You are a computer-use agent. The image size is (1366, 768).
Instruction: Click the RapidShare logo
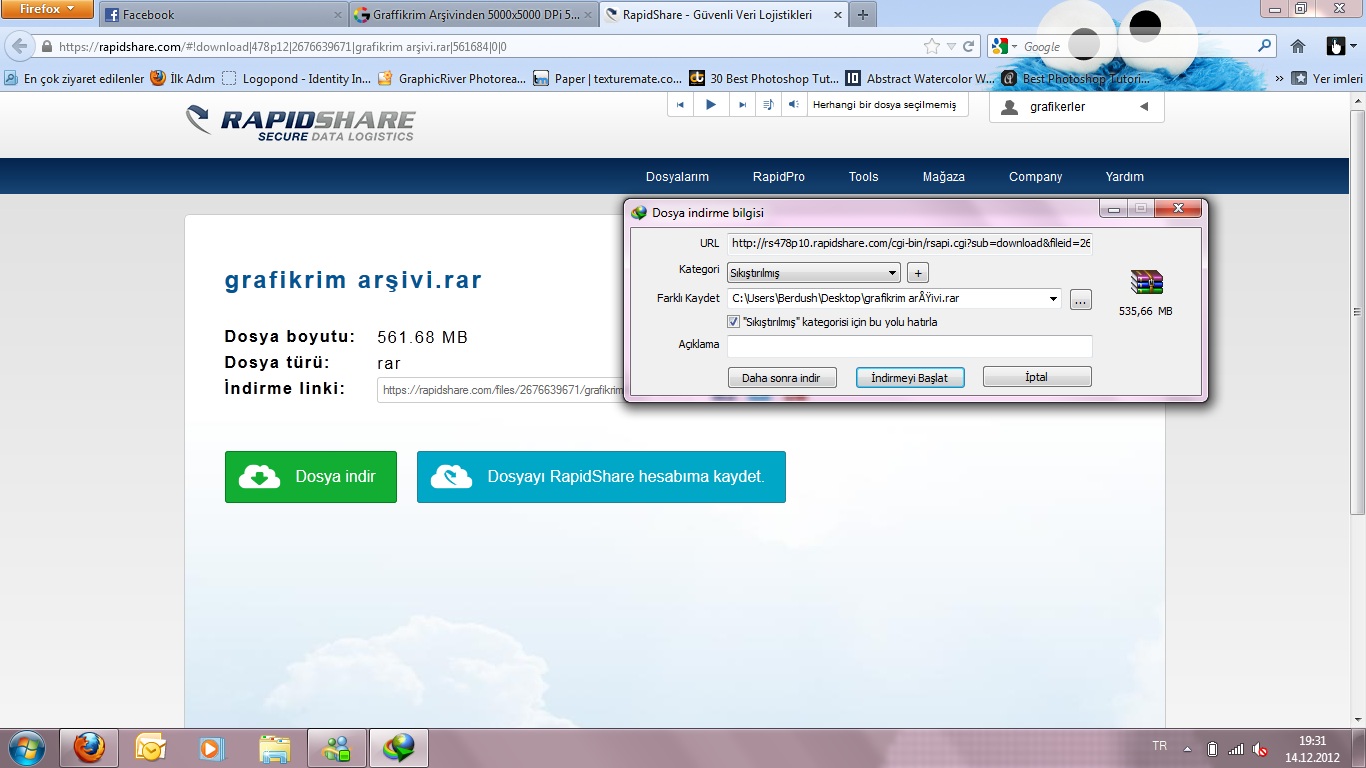coord(300,123)
